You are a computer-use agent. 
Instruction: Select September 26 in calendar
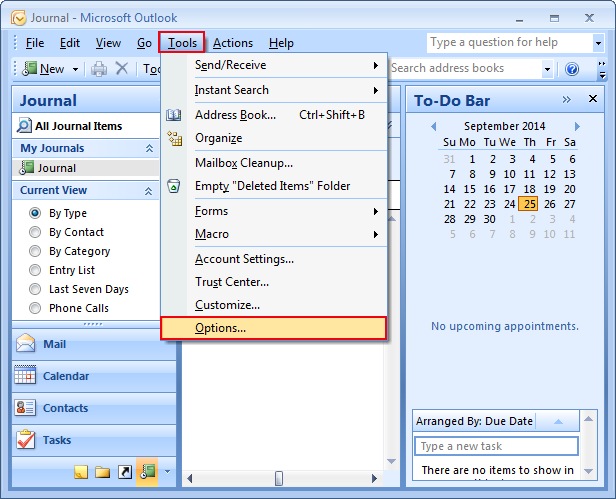pyautogui.click(x=550, y=204)
